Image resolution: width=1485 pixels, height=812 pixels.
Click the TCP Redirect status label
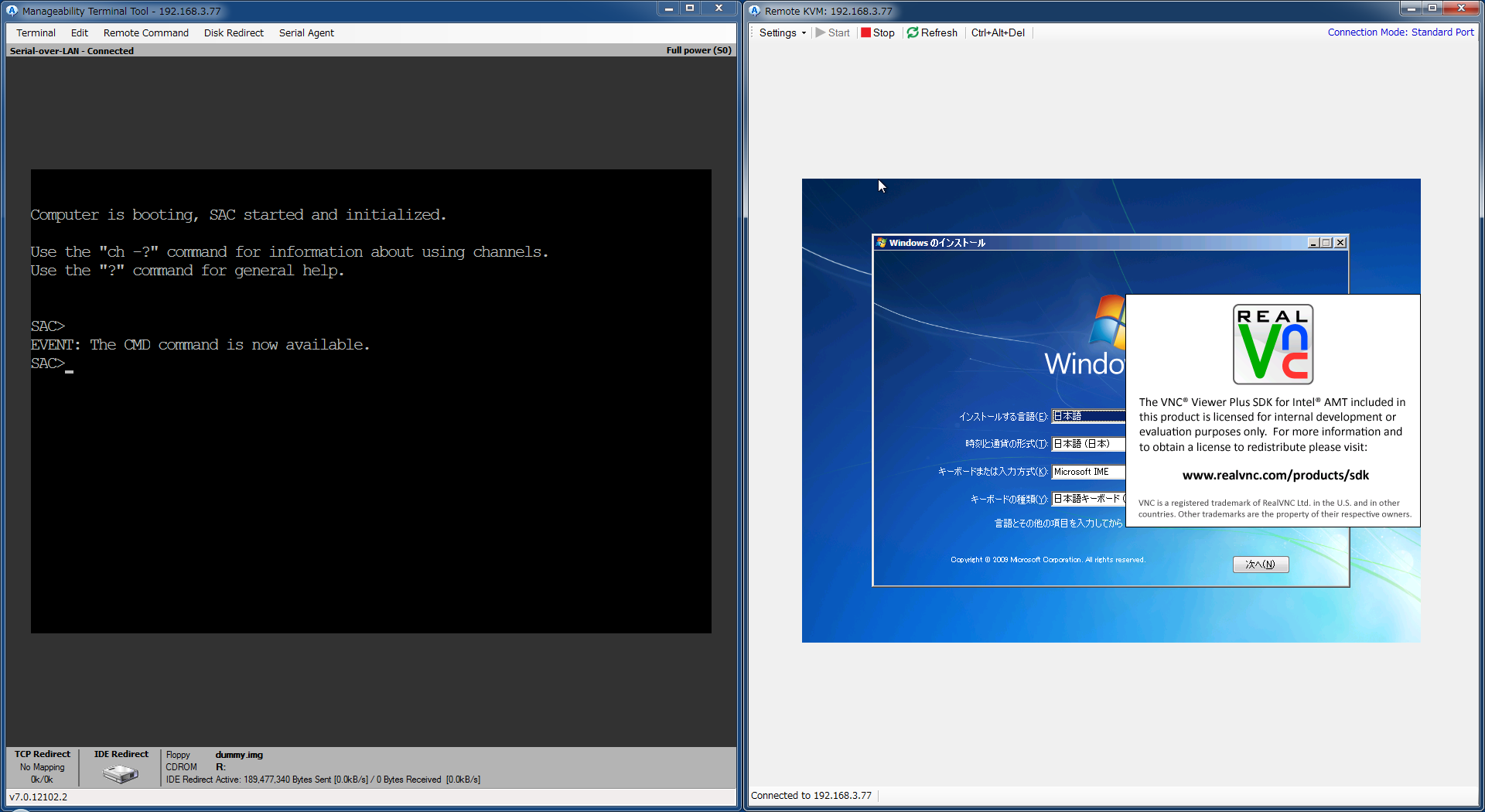(43, 754)
